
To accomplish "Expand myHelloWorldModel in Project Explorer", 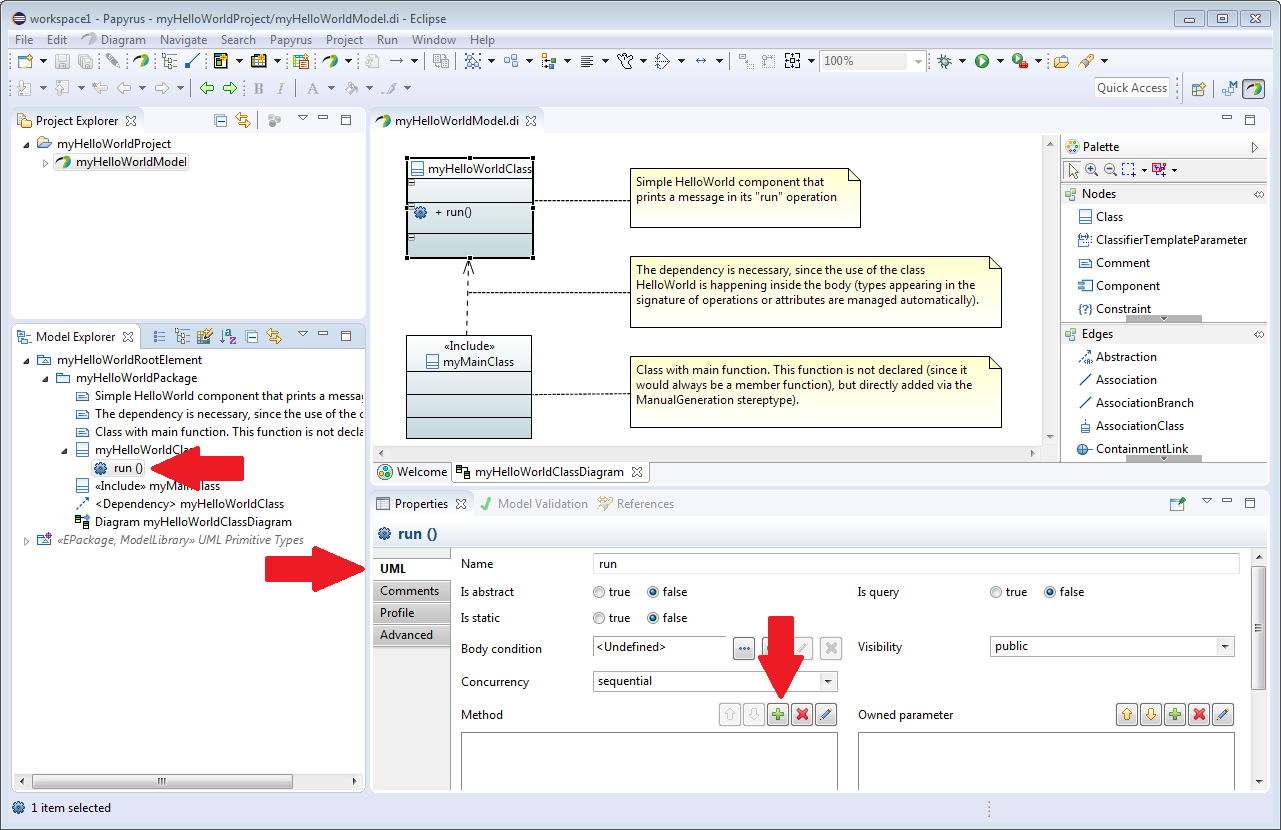I will 45,162.
